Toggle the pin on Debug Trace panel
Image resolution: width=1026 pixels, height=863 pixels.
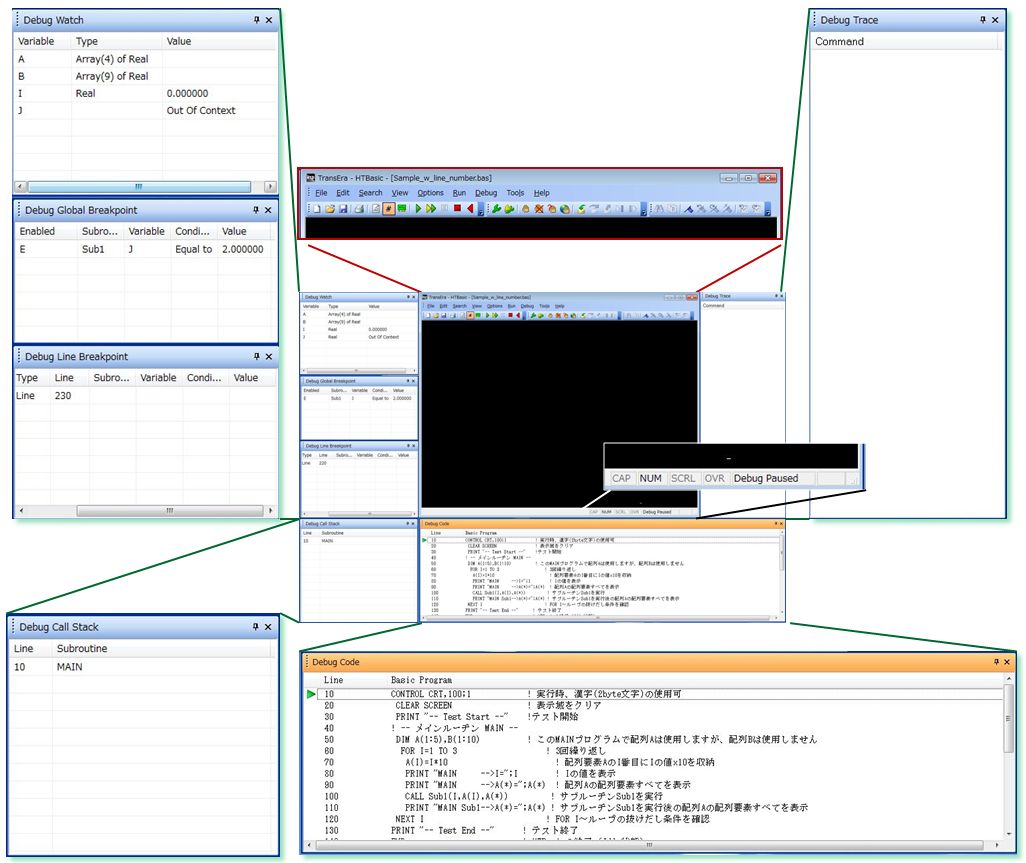983,20
